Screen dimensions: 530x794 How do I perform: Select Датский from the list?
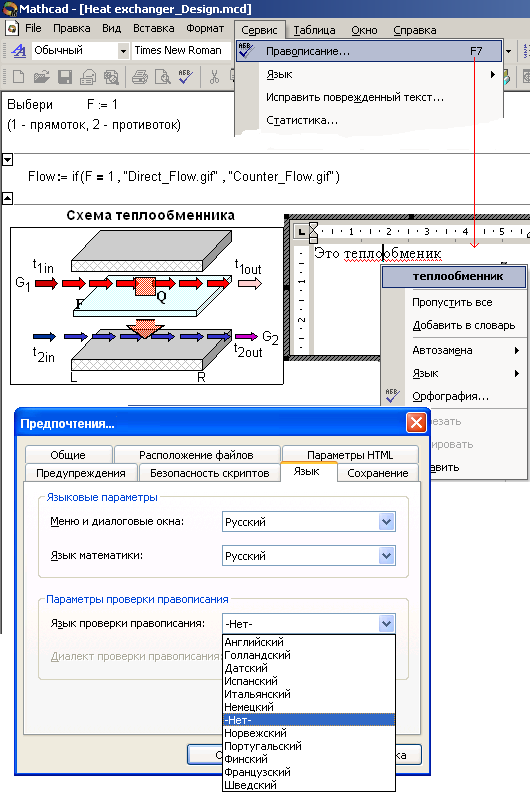pos(309,668)
